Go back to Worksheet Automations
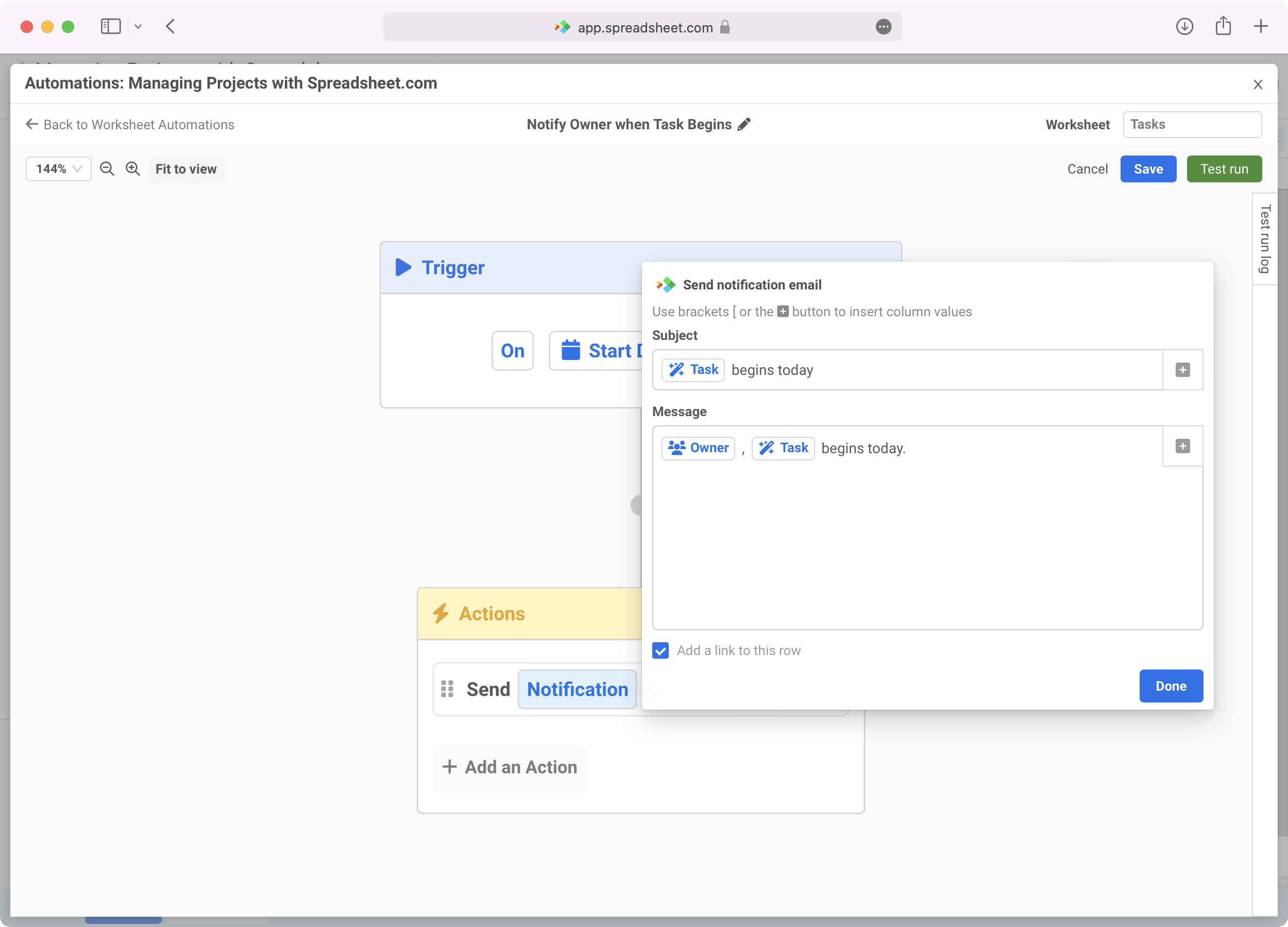This screenshot has width=1288, height=927. click(x=130, y=124)
